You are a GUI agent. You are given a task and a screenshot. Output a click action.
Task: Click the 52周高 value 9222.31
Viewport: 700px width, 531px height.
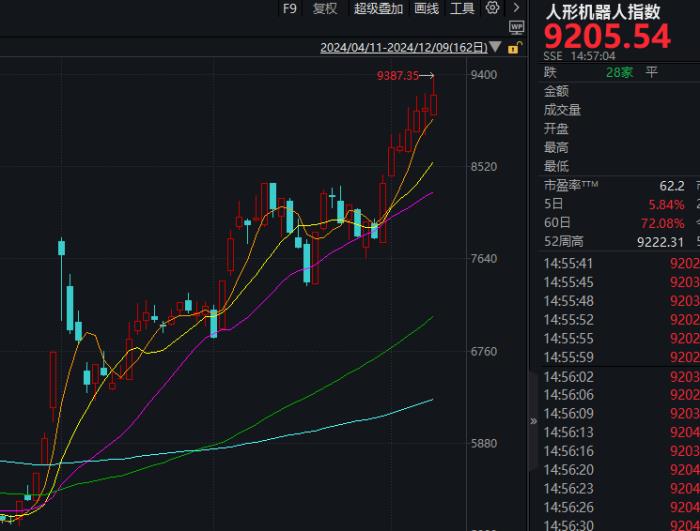[x=660, y=242]
